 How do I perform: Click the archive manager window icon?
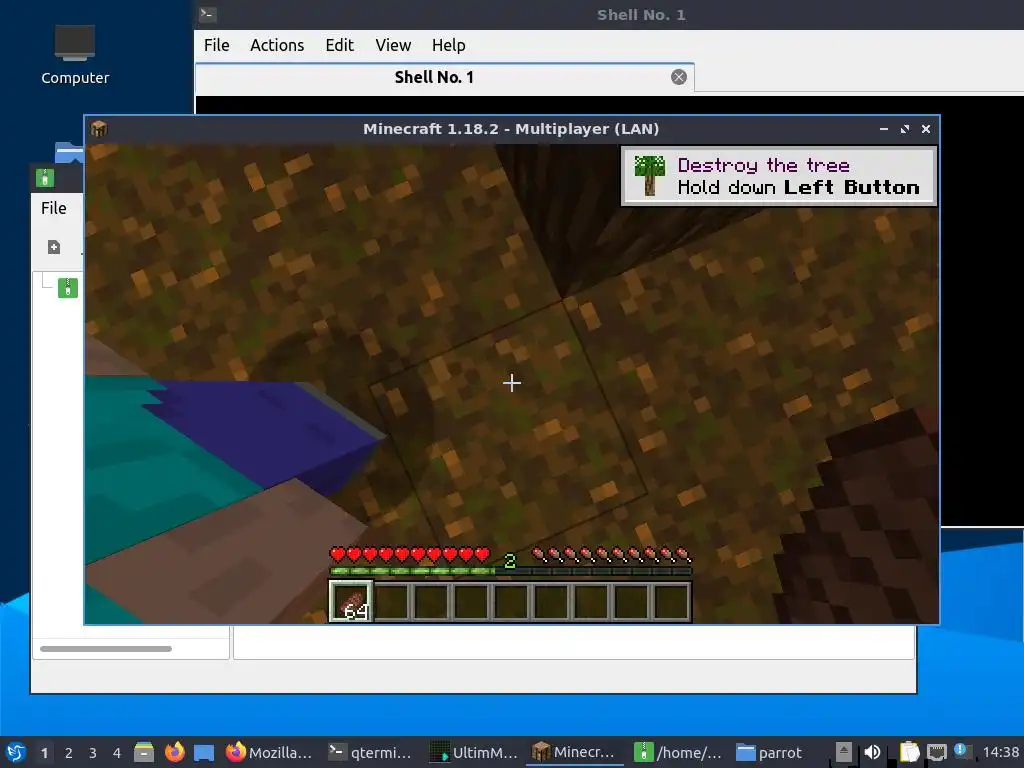[45, 178]
